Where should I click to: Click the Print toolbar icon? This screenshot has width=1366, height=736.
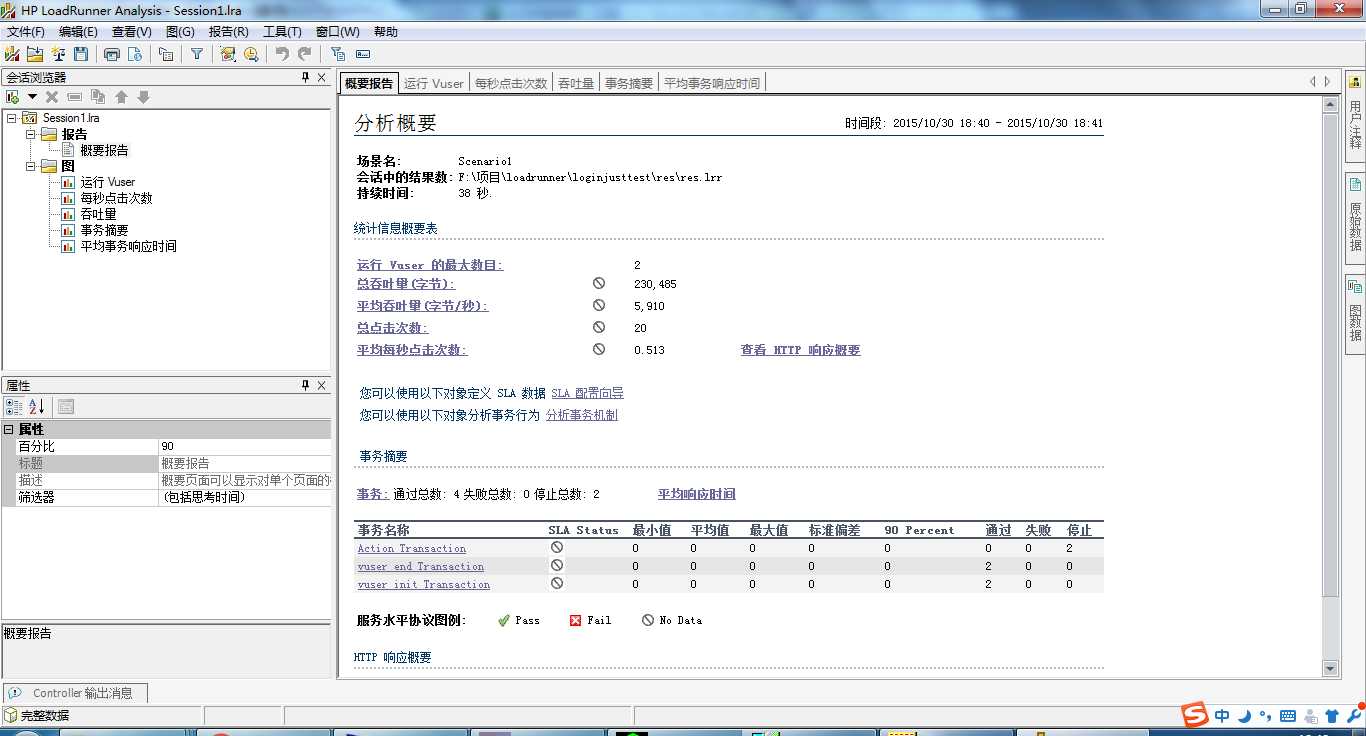[x=112, y=54]
